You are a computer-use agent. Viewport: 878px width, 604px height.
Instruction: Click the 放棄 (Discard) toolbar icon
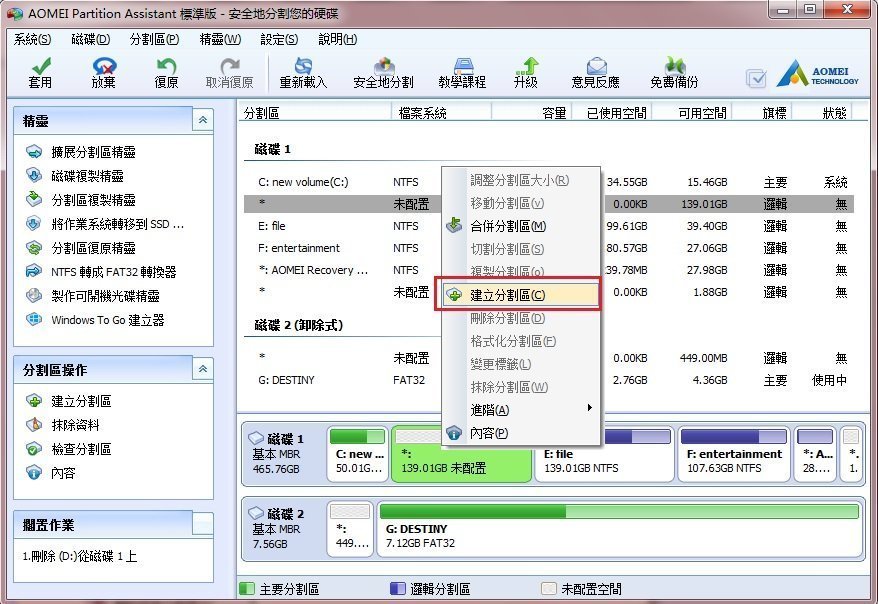pos(104,73)
